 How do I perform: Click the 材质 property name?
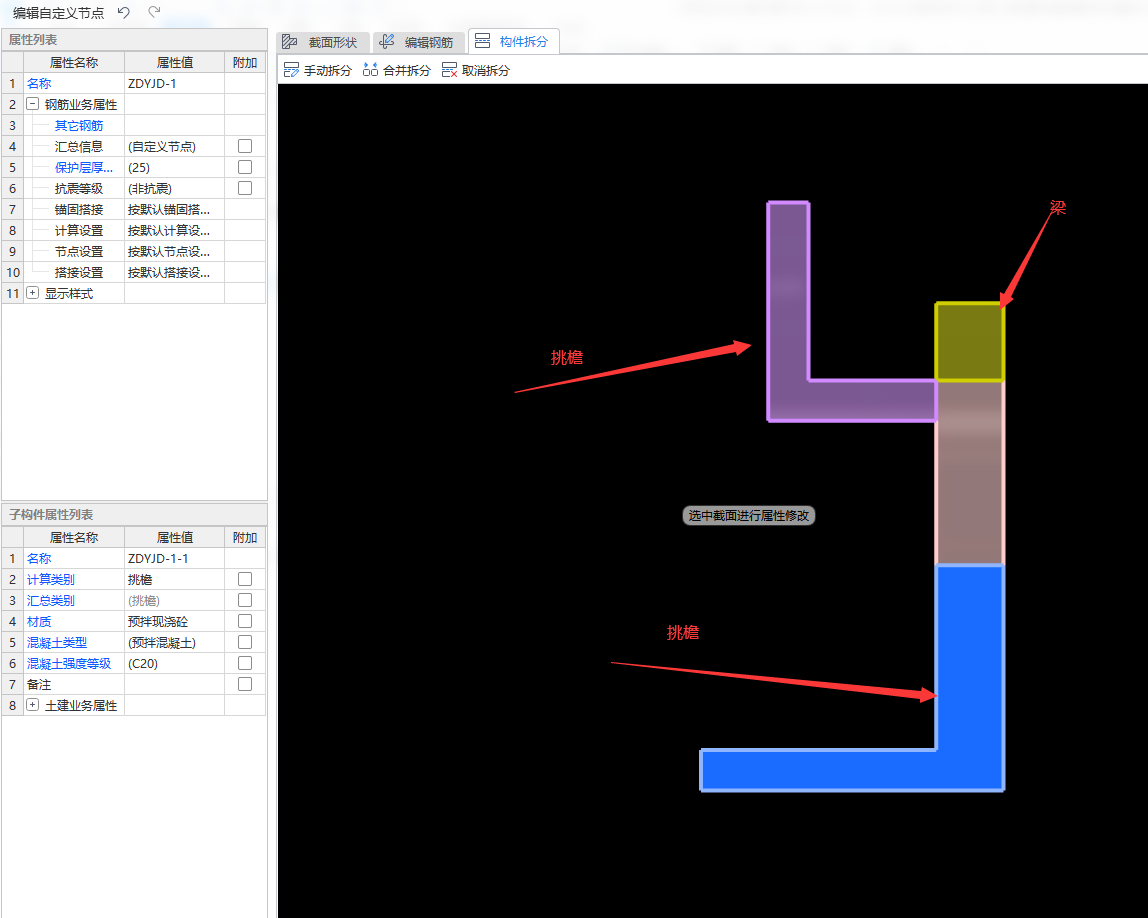(x=39, y=622)
